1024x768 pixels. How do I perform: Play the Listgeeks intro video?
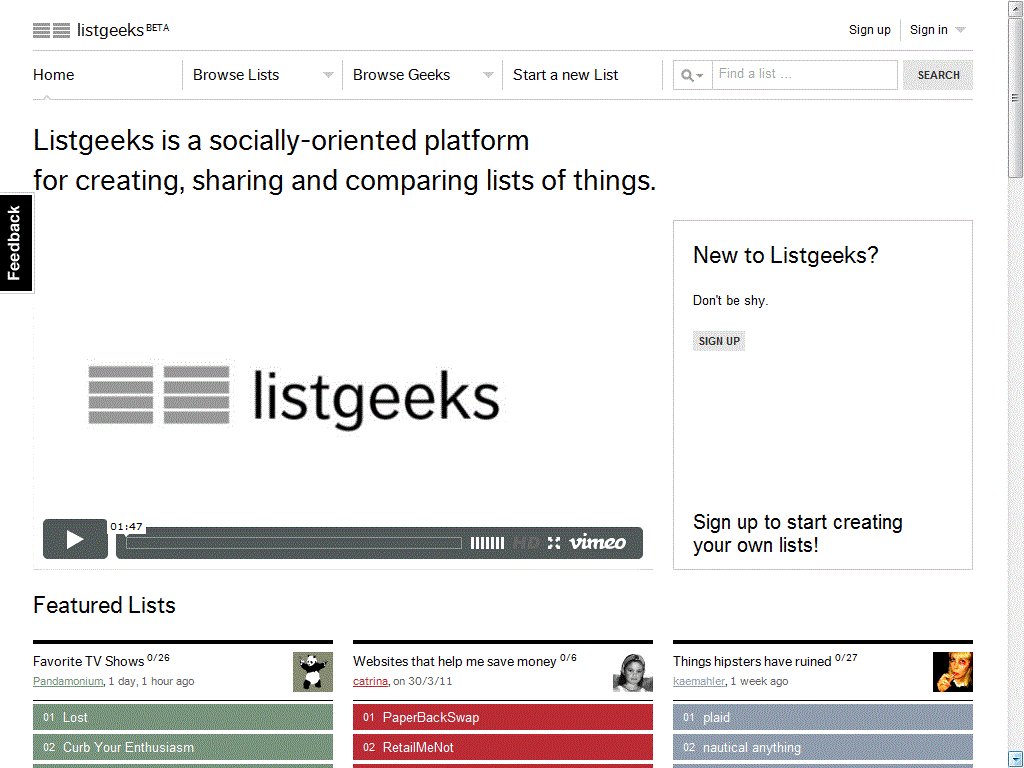click(75, 540)
